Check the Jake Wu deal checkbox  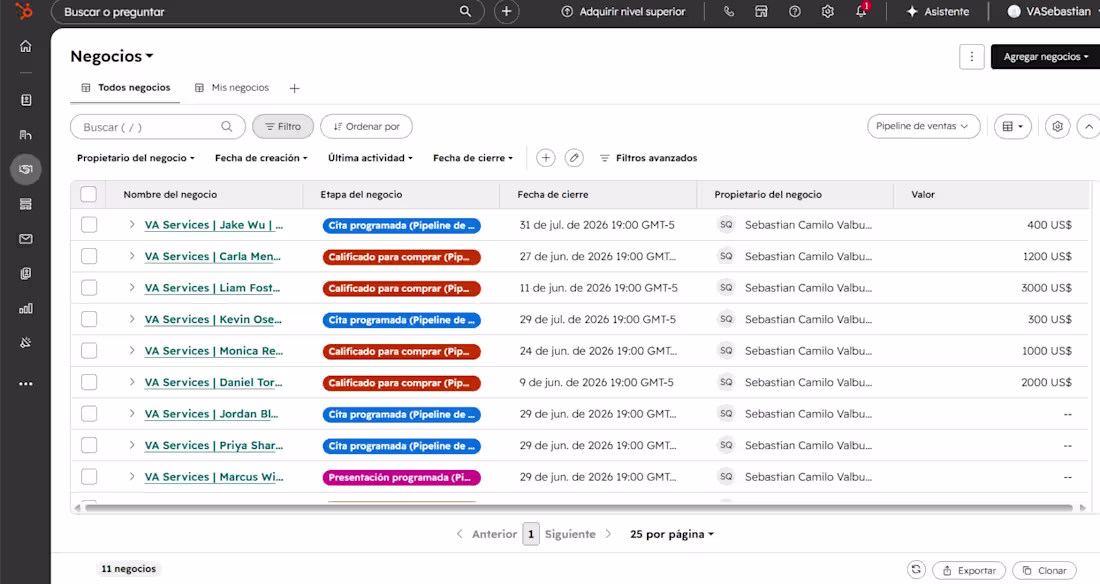pos(88,225)
